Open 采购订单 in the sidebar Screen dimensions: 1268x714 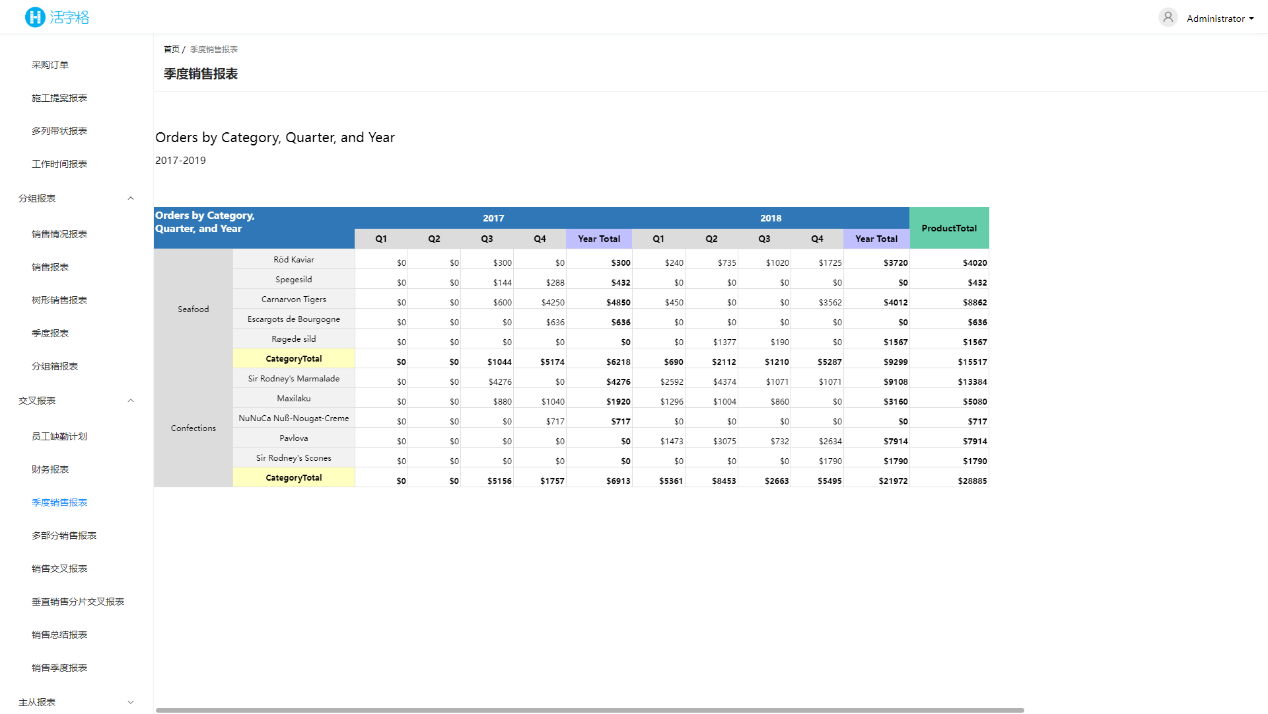point(50,65)
